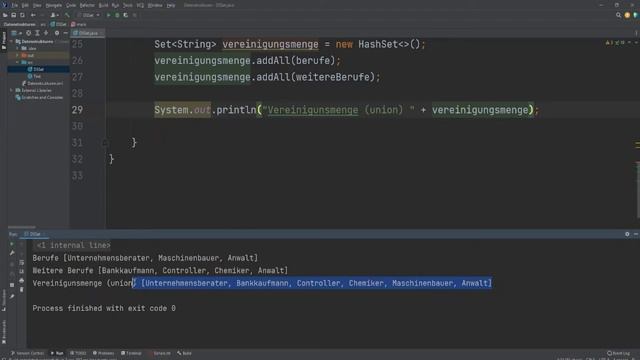This screenshot has height=360, width=640.
Task: Click the orange updates icon at top right
Action: 627,15
